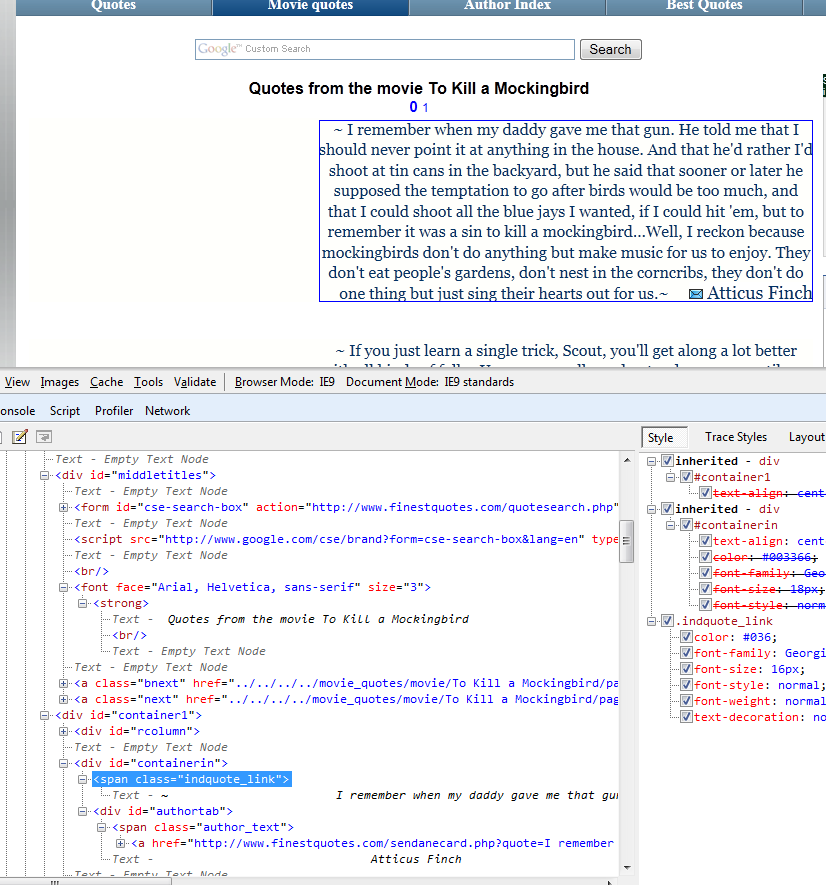The image size is (826, 885).
Task: Toggle the color: #036 property checkbox
Action: click(x=686, y=637)
